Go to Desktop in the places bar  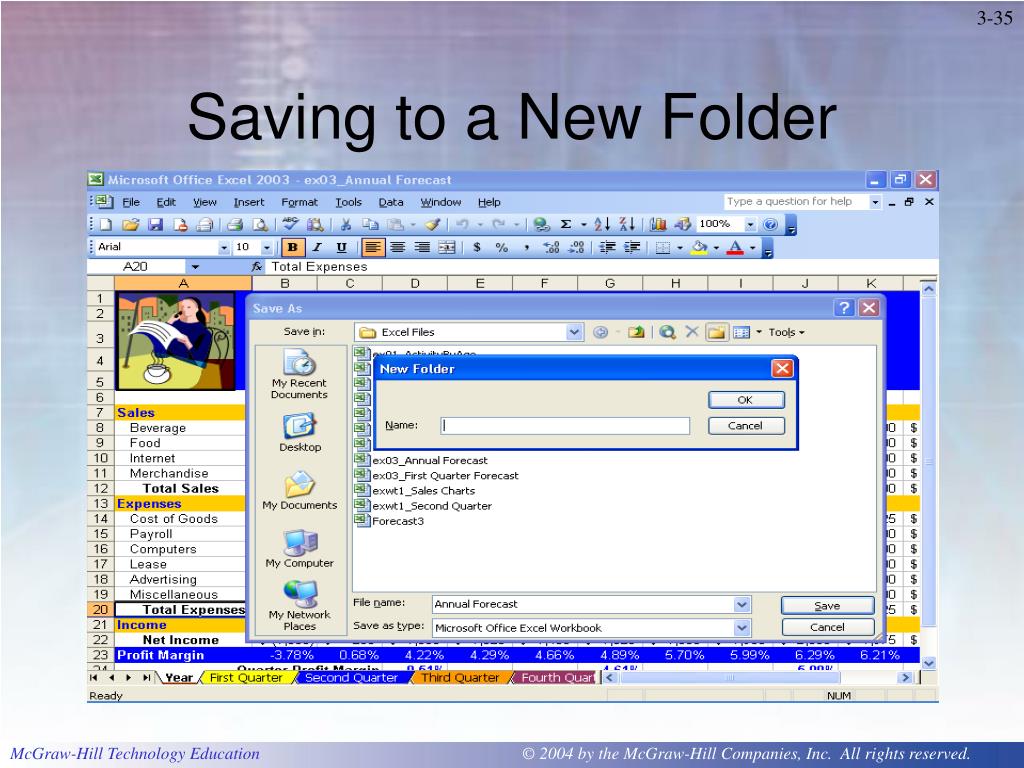[x=300, y=433]
